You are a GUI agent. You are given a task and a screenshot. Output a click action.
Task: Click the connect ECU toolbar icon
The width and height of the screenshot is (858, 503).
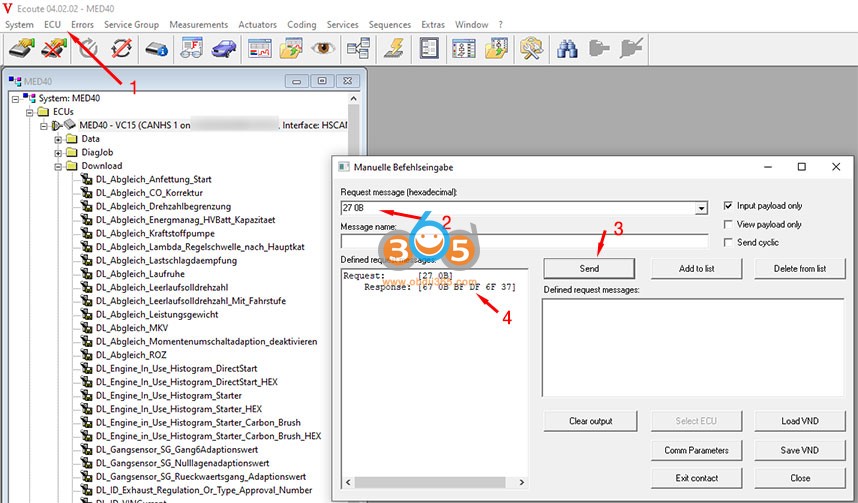[22, 48]
